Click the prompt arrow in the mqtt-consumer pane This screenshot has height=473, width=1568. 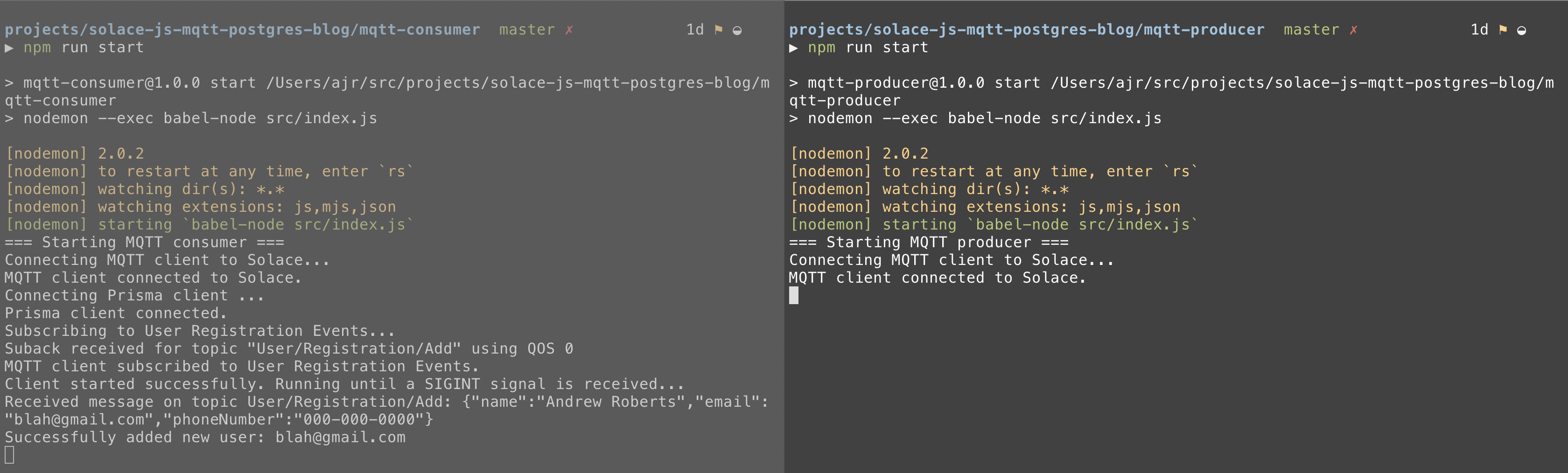pyautogui.click(x=9, y=48)
